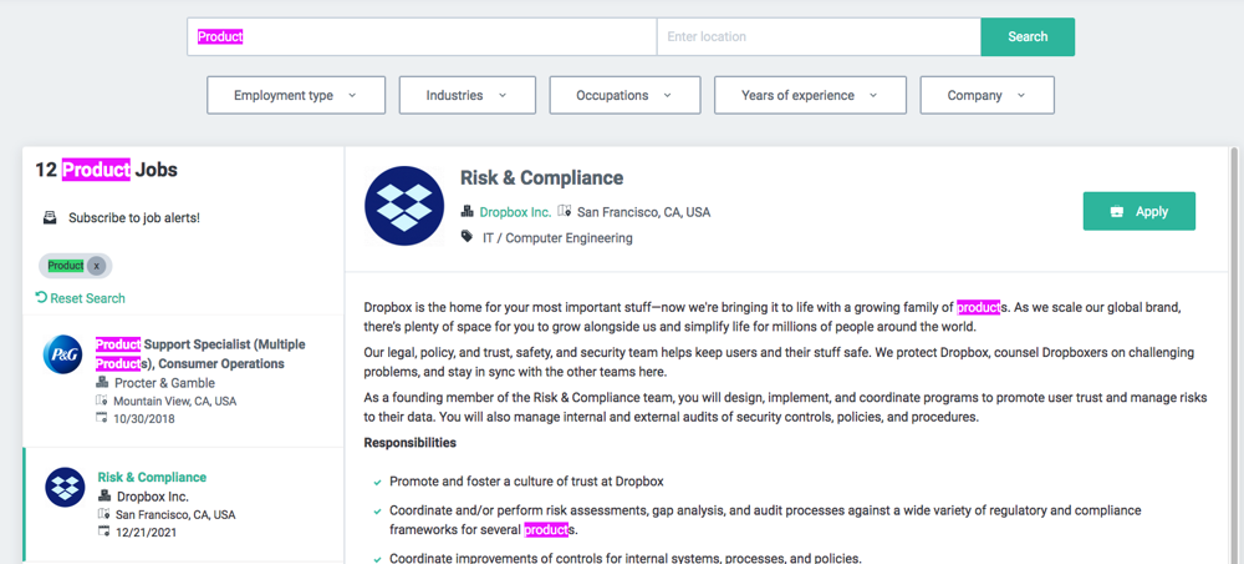Expand the Occupations dropdown
The height and width of the screenshot is (564, 1244).
625,95
